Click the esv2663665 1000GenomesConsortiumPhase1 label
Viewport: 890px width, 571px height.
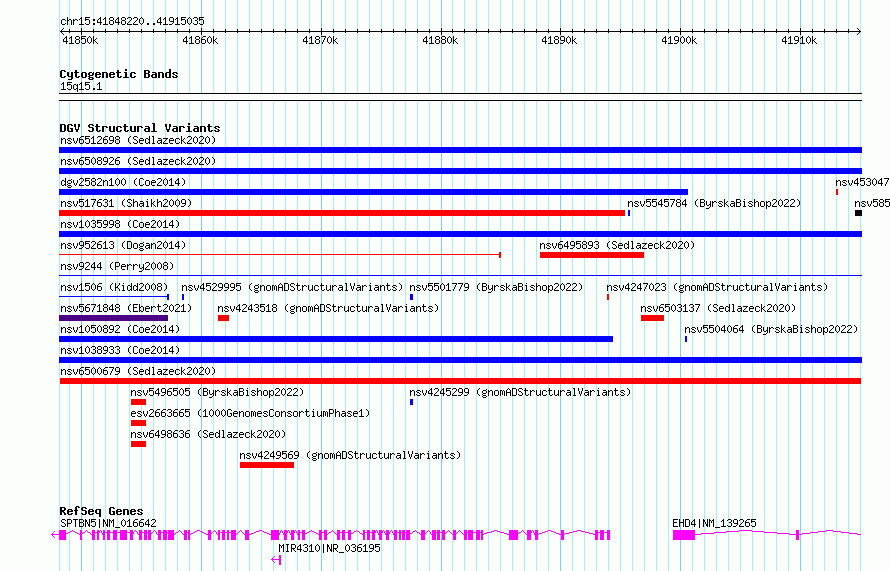pyautogui.click(x=250, y=413)
